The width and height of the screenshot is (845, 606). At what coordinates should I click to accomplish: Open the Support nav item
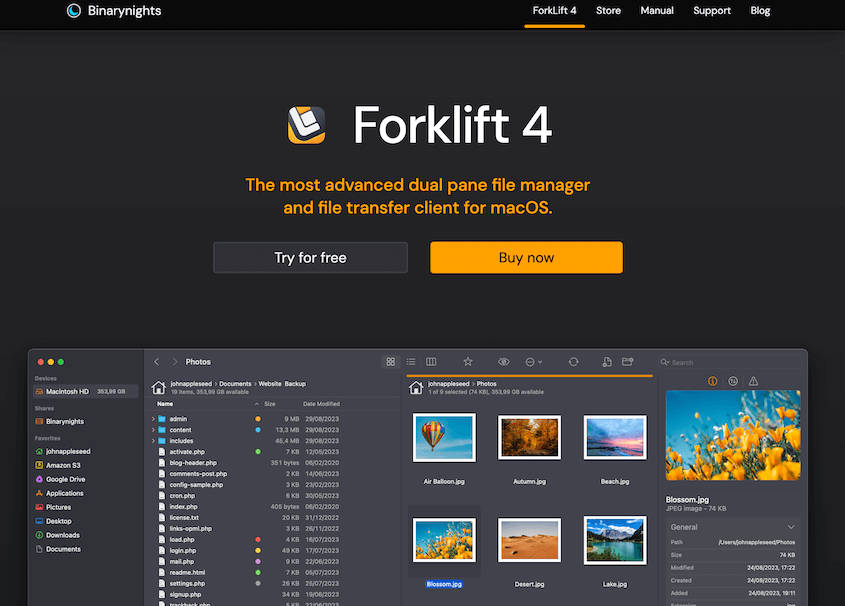pos(711,11)
